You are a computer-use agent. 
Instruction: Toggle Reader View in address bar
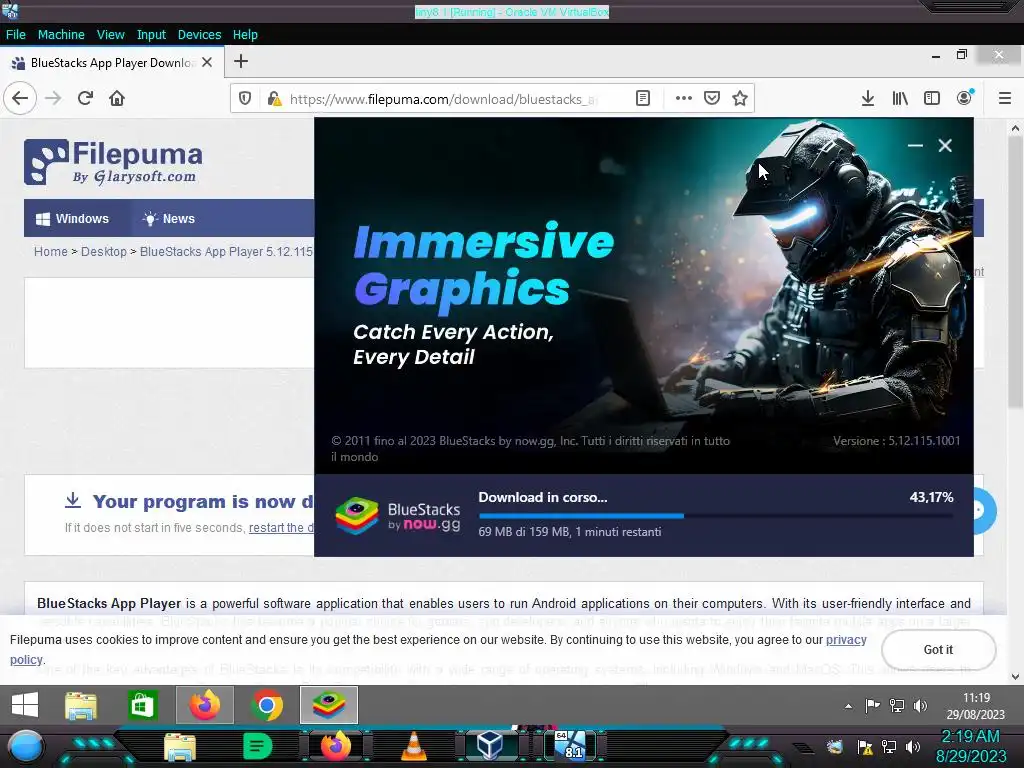[x=643, y=99]
